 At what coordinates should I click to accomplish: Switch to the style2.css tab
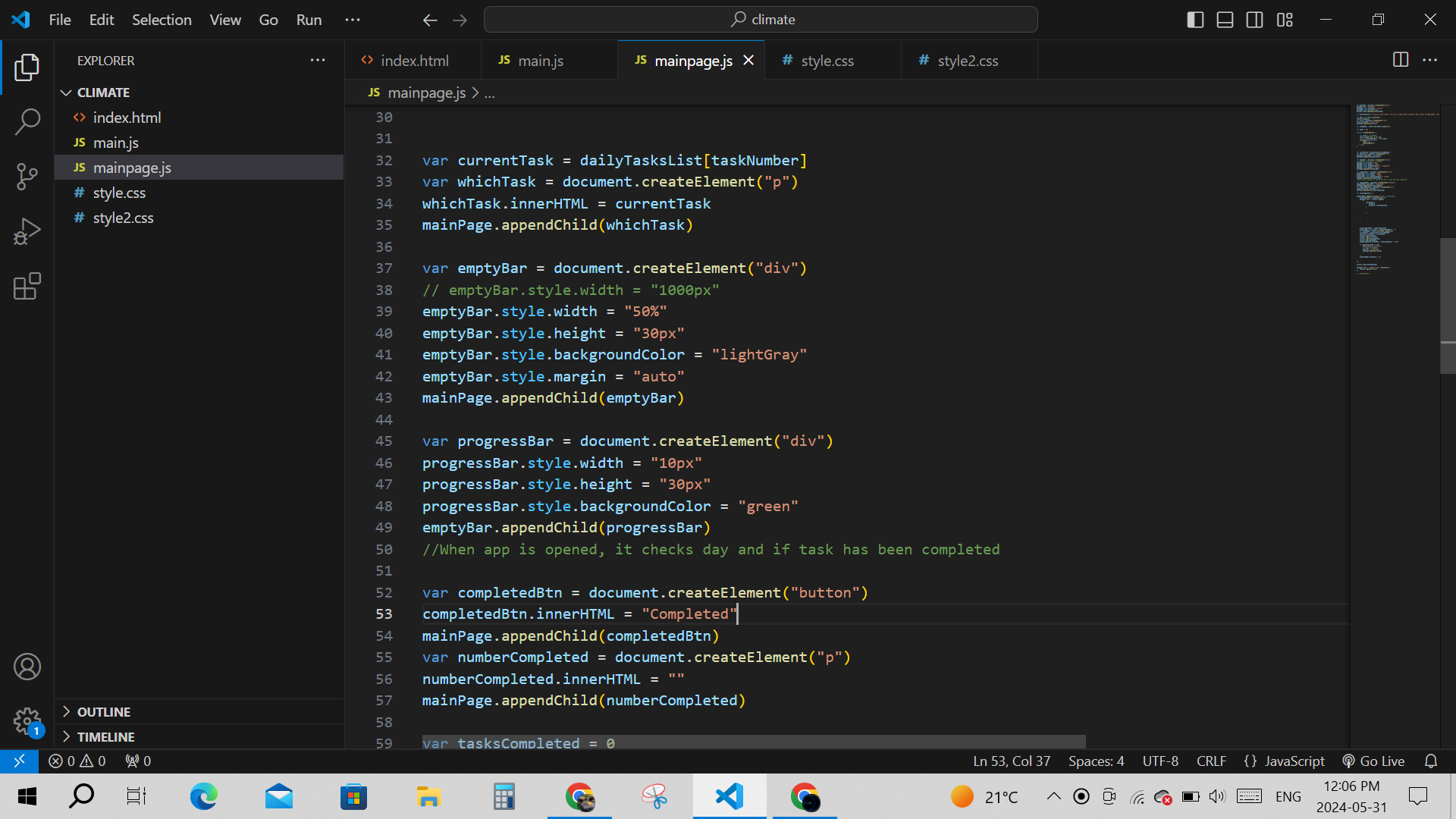click(967, 61)
